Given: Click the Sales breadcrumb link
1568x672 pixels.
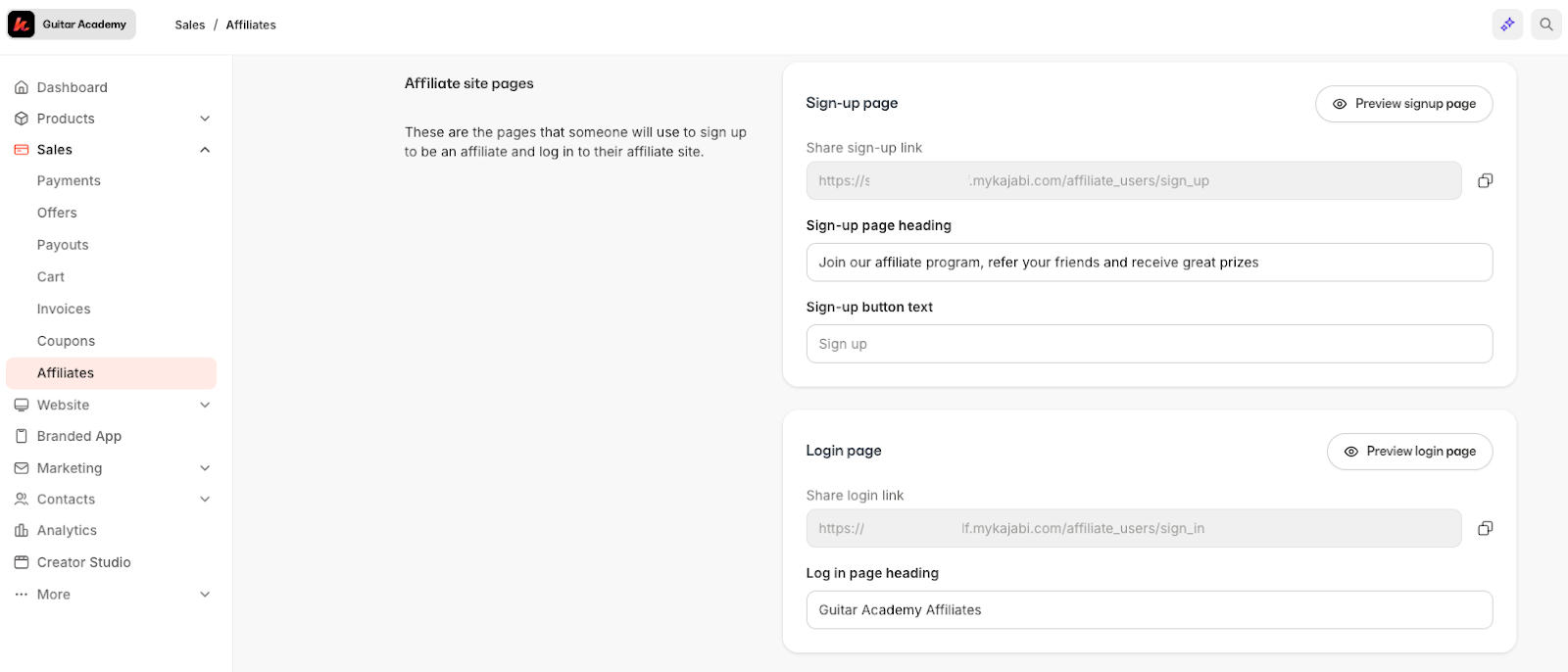Looking at the screenshot, I should (x=190, y=24).
